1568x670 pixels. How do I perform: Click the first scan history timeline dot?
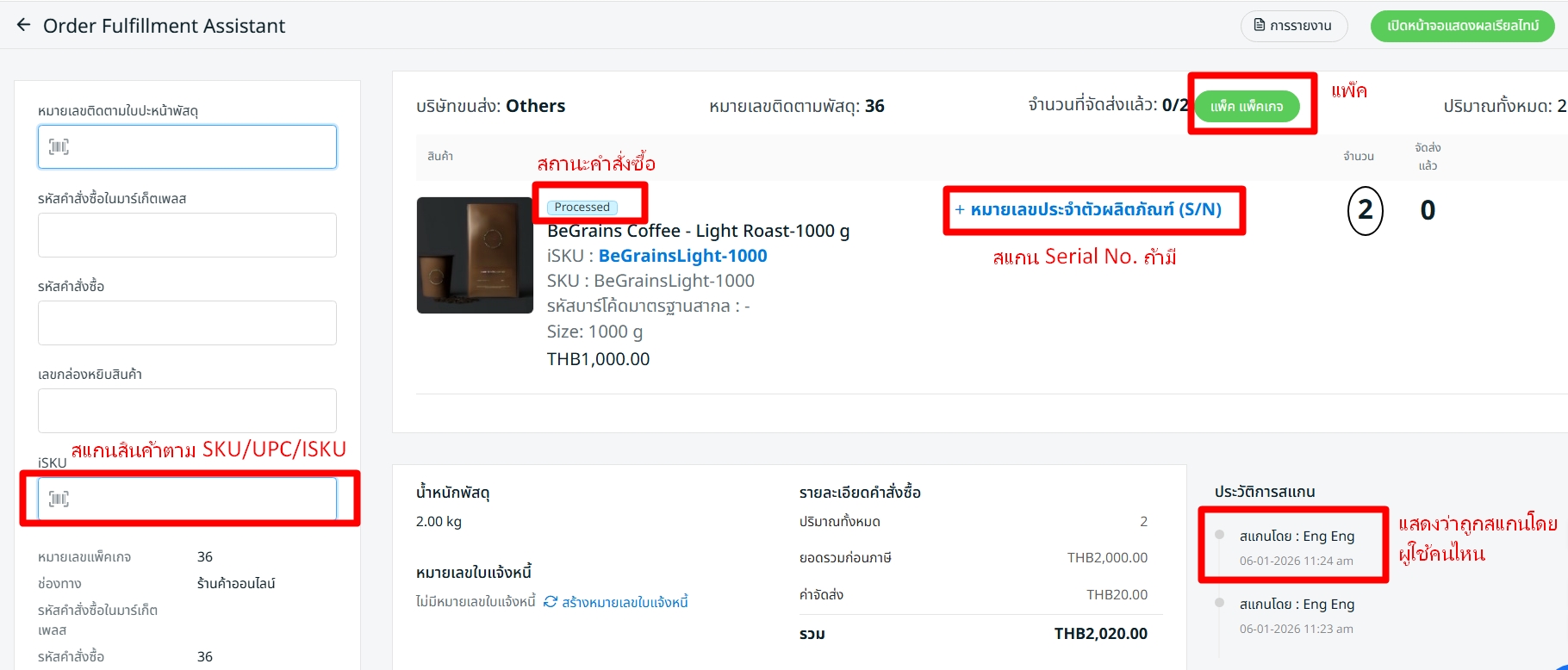click(1219, 535)
